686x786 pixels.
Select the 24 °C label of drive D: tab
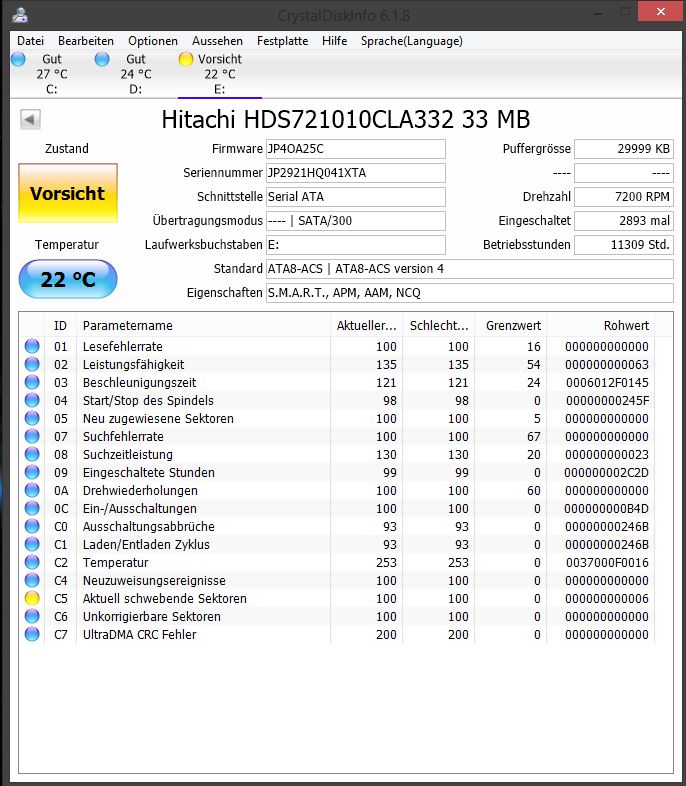(x=135, y=74)
